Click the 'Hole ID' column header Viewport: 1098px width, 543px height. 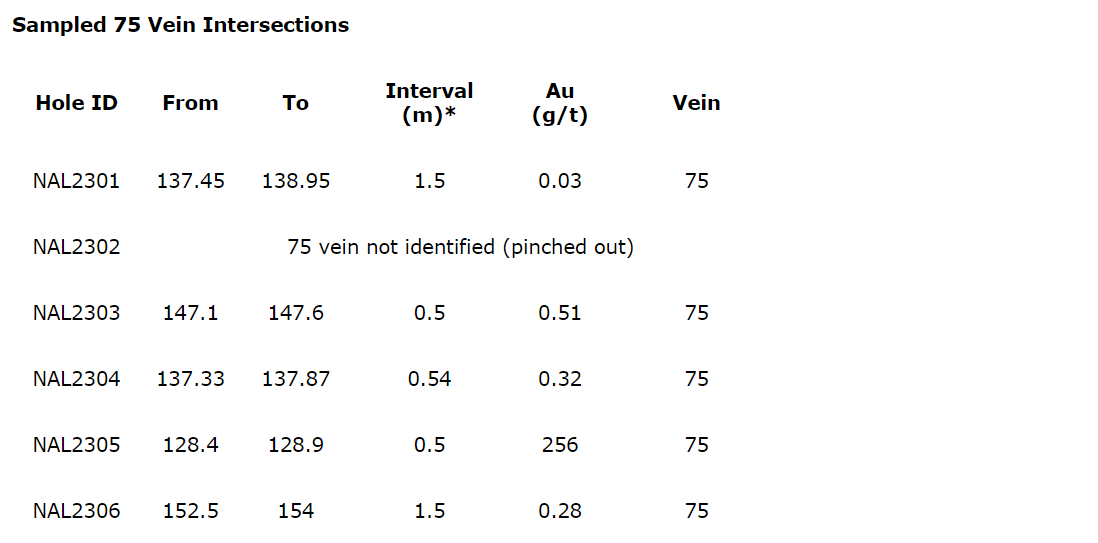[76, 103]
